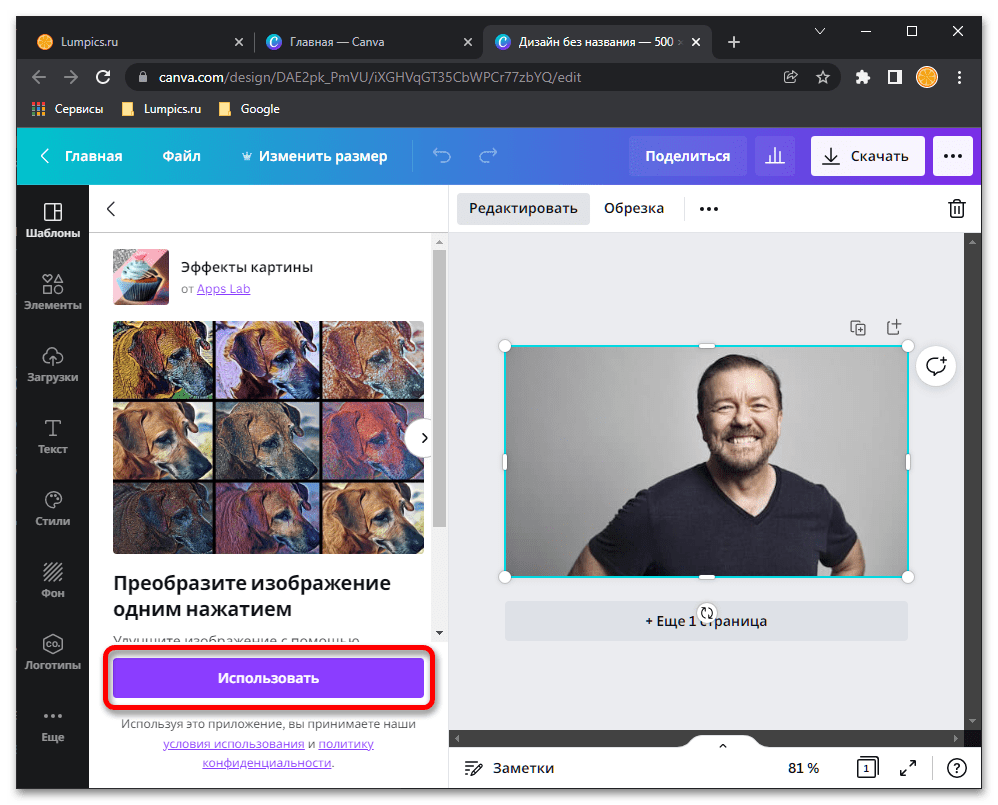Enter fullscreen presentation mode
The width and height of the screenshot is (998, 805).
908,768
